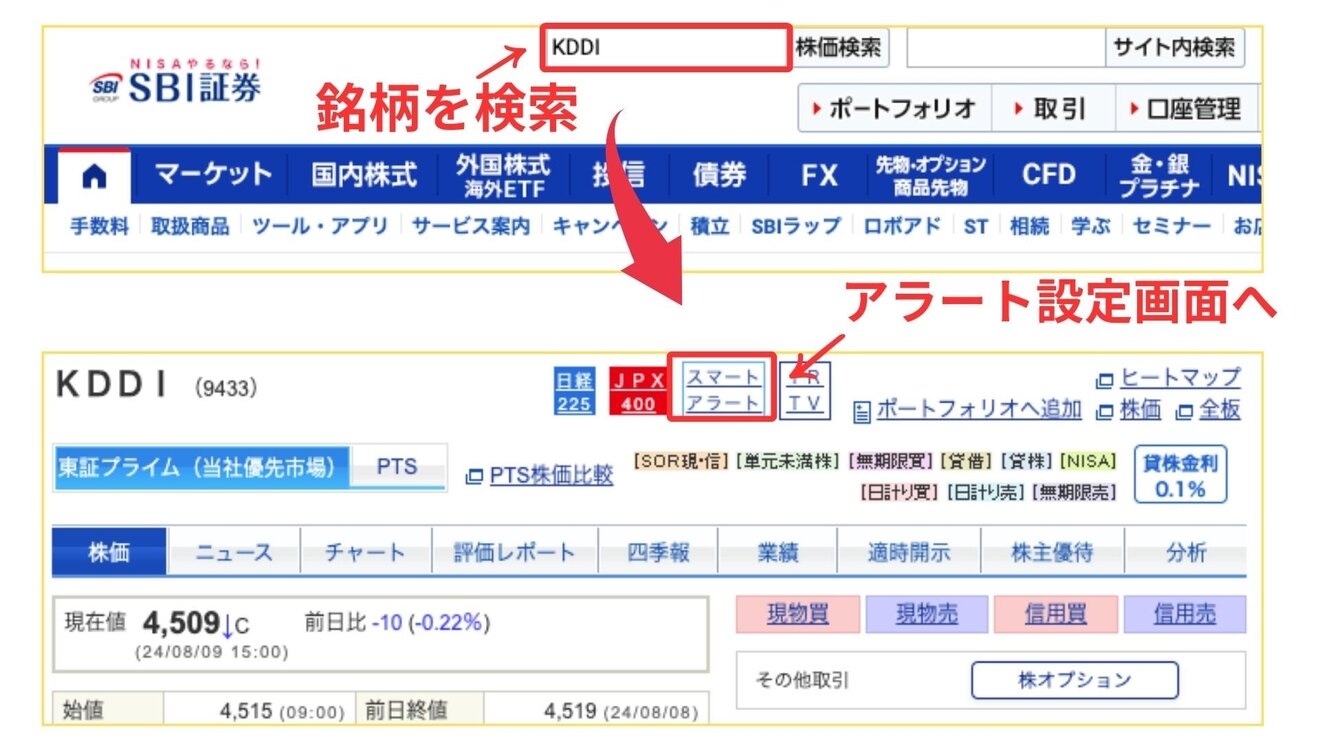Select the 債券 navigation menu
1320x743 pixels.
coord(720,175)
